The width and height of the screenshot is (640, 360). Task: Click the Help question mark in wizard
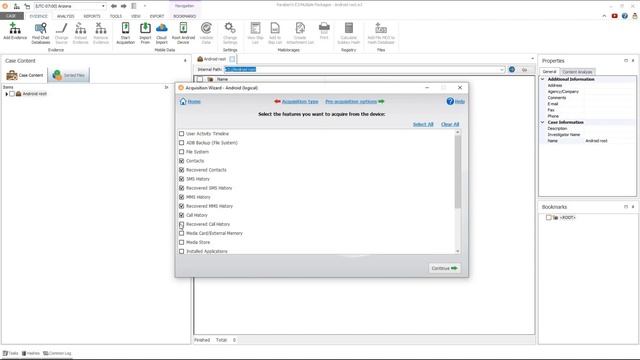tap(450, 101)
